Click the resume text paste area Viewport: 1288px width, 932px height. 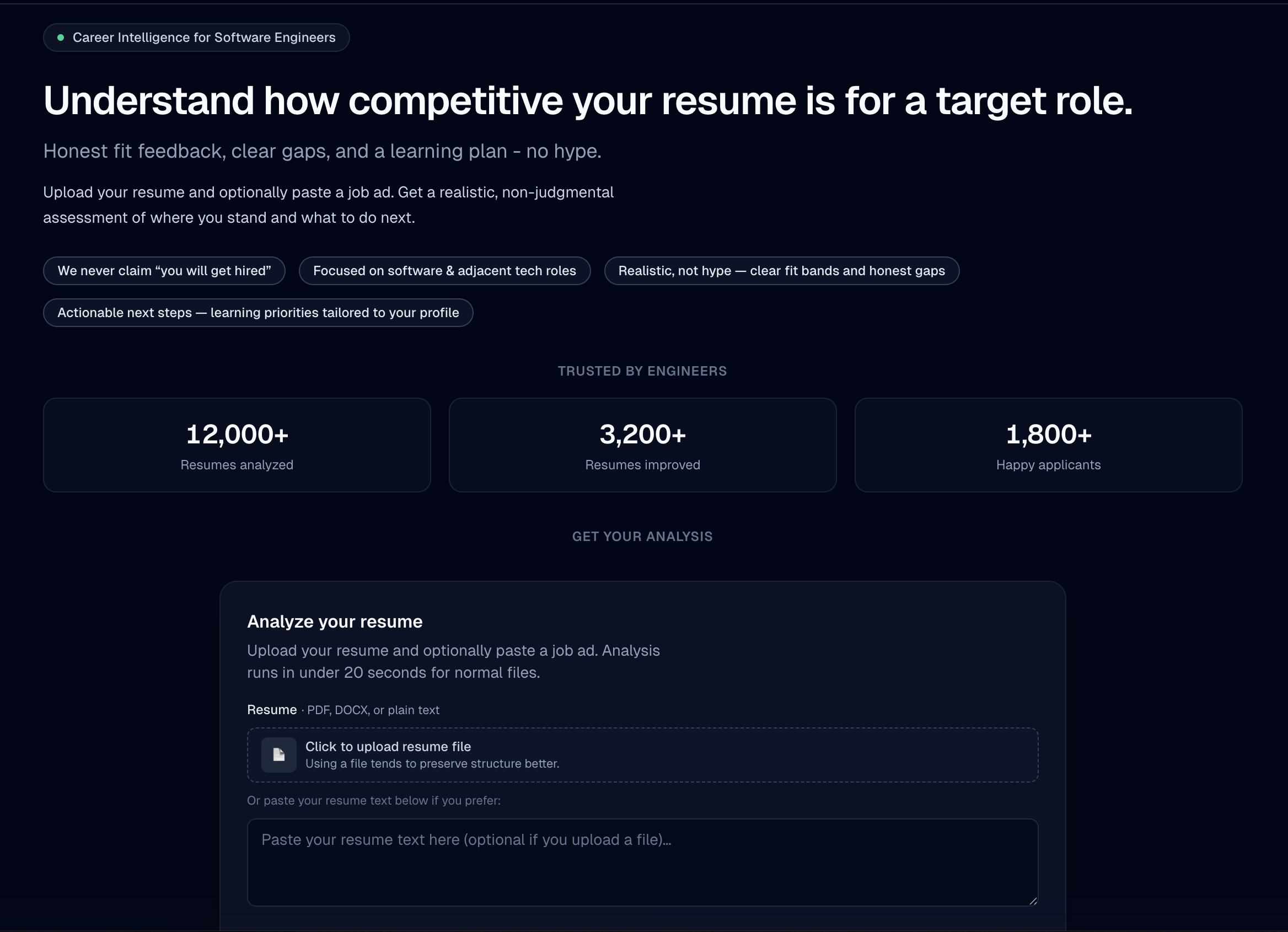click(642, 863)
